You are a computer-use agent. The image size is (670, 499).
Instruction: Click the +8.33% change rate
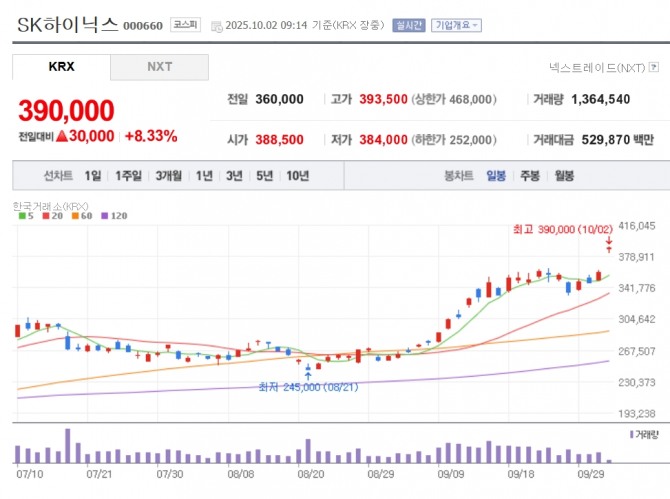pos(151,136)
